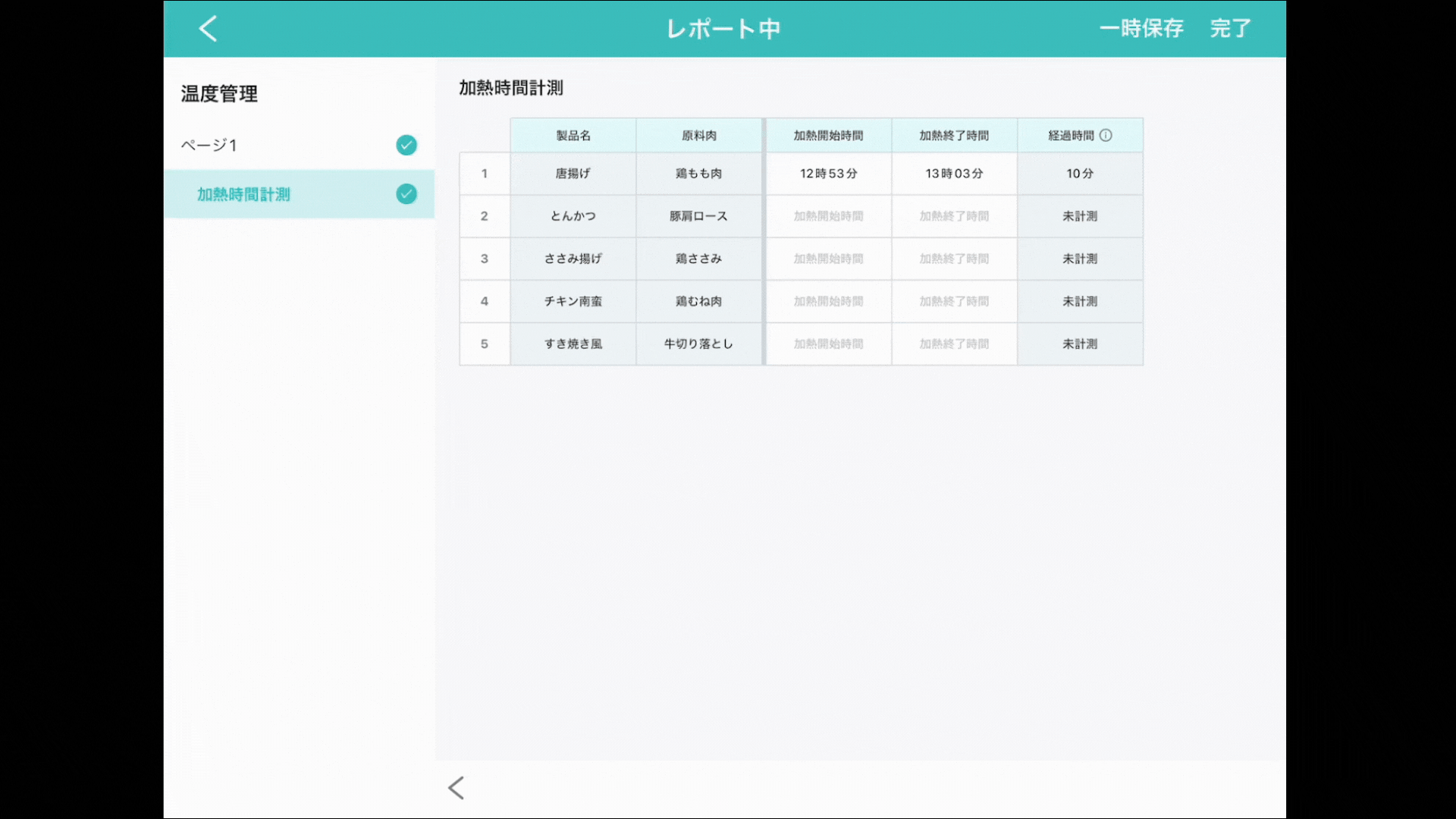Screen dimensions: 1456x819
Task: Edit the 12時53分 start time for 唐揚げ
Action: (828, 174)
